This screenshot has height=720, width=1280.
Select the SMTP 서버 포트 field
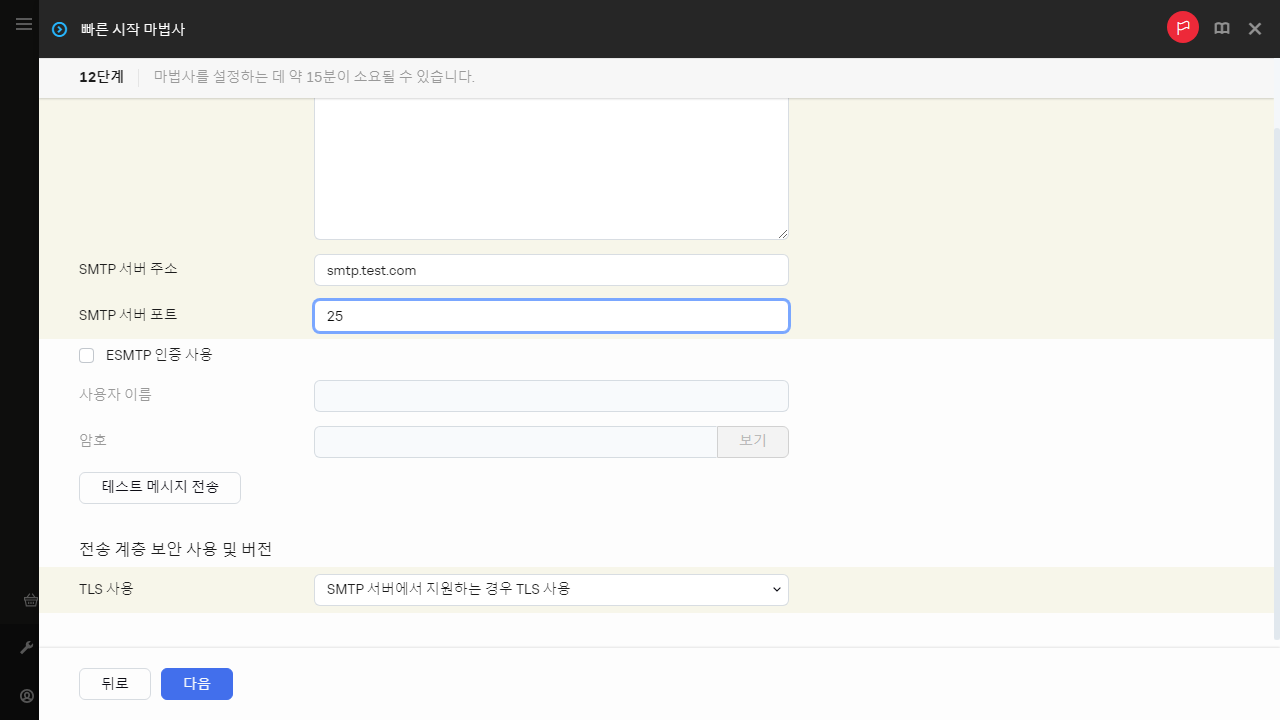click(551, 315)
